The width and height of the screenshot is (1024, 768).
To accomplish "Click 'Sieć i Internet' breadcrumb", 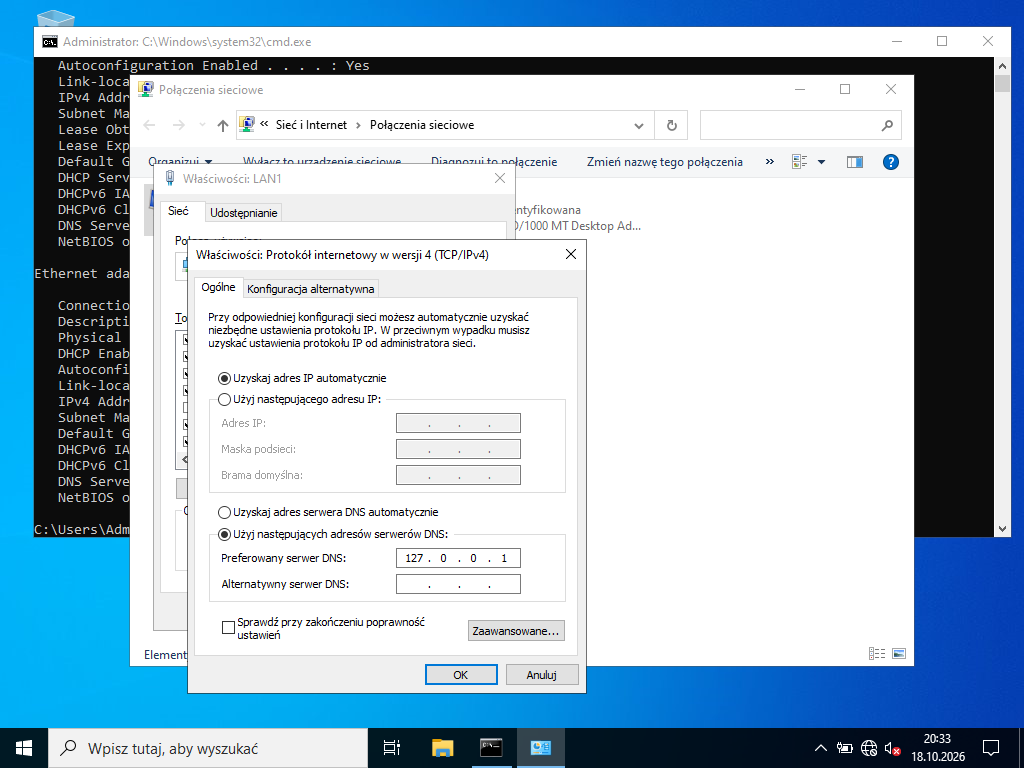I will (312, 125).
